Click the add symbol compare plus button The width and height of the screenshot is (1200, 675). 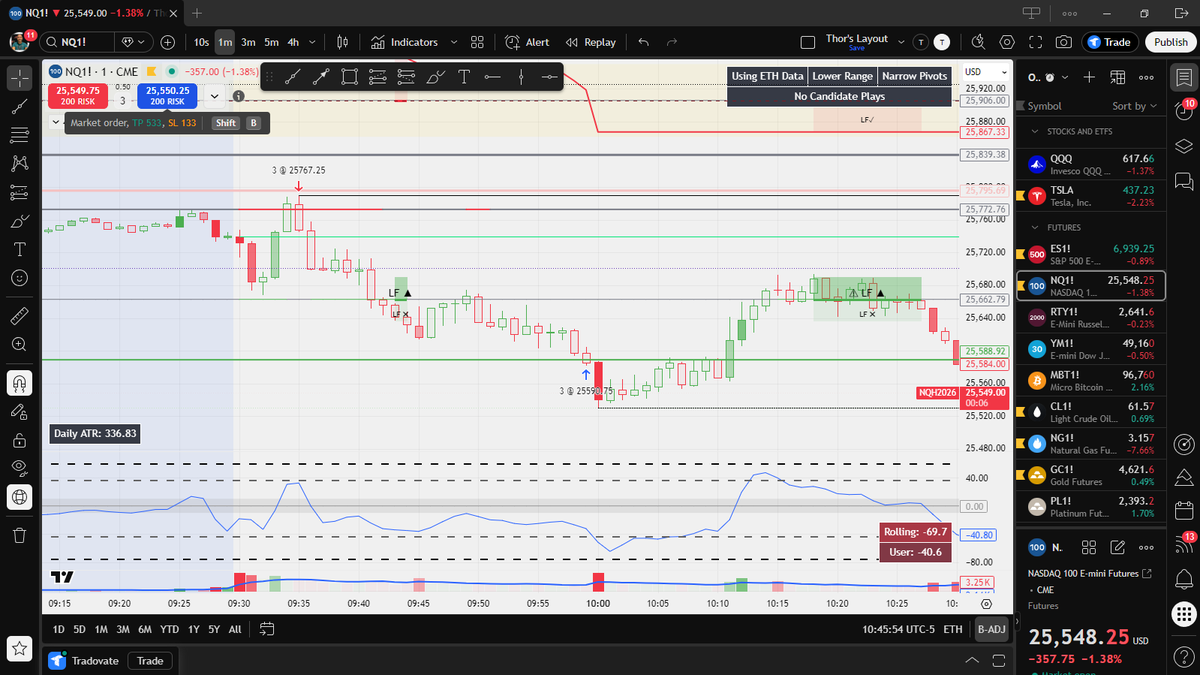[167, 42]
